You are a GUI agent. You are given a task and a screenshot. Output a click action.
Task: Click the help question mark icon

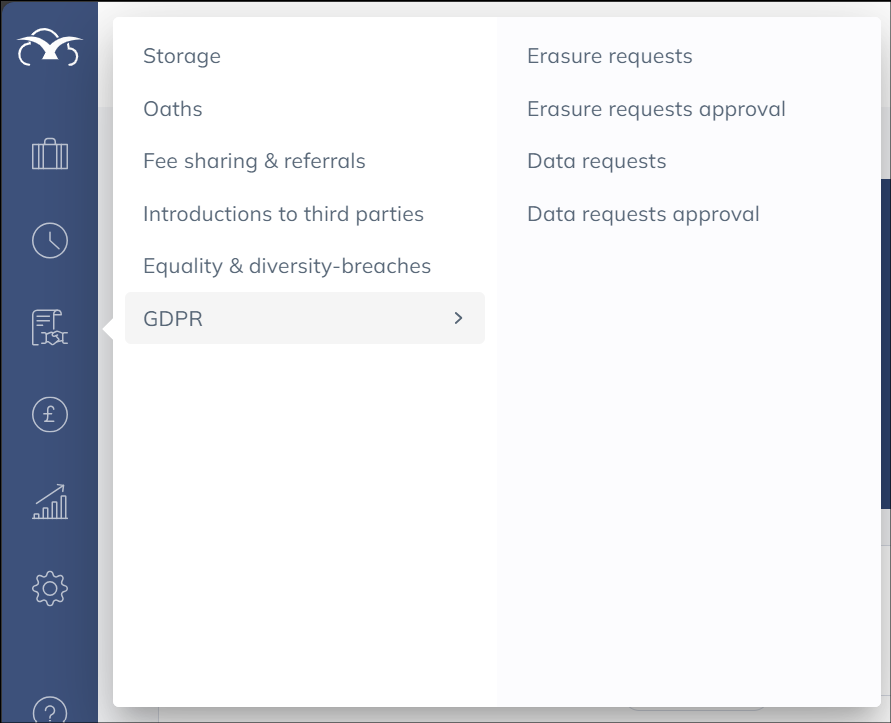click(50, 708)
